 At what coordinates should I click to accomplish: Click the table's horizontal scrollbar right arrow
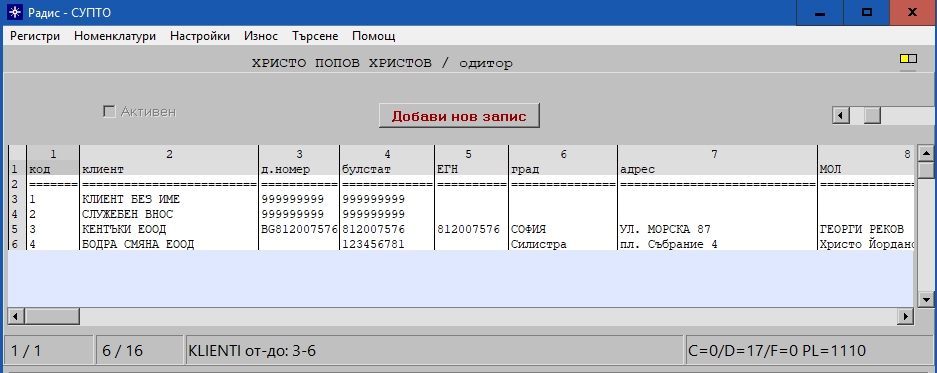click(x=906, y=316)
